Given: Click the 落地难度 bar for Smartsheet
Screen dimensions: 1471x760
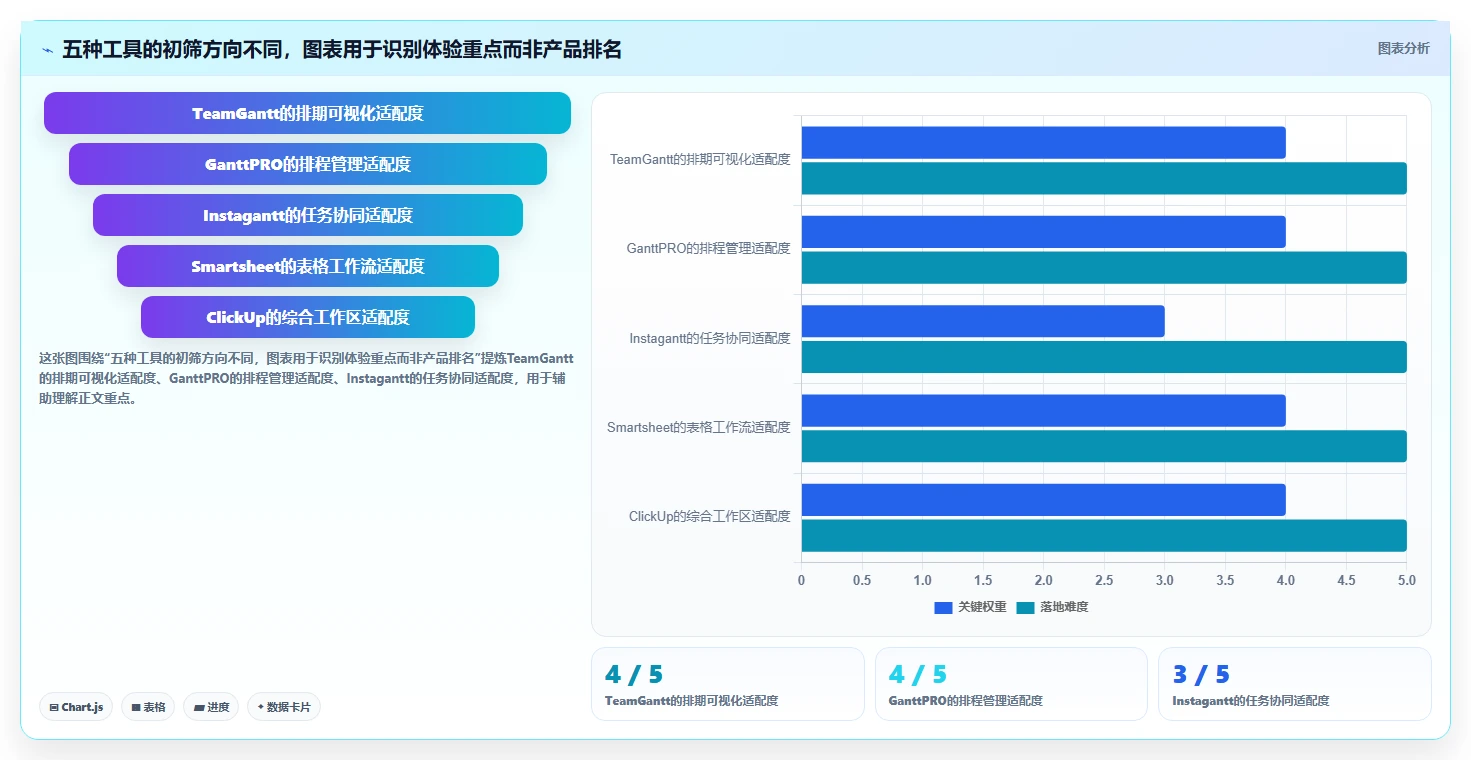Looking at the screenshot, I should [x=1104, y=446].
